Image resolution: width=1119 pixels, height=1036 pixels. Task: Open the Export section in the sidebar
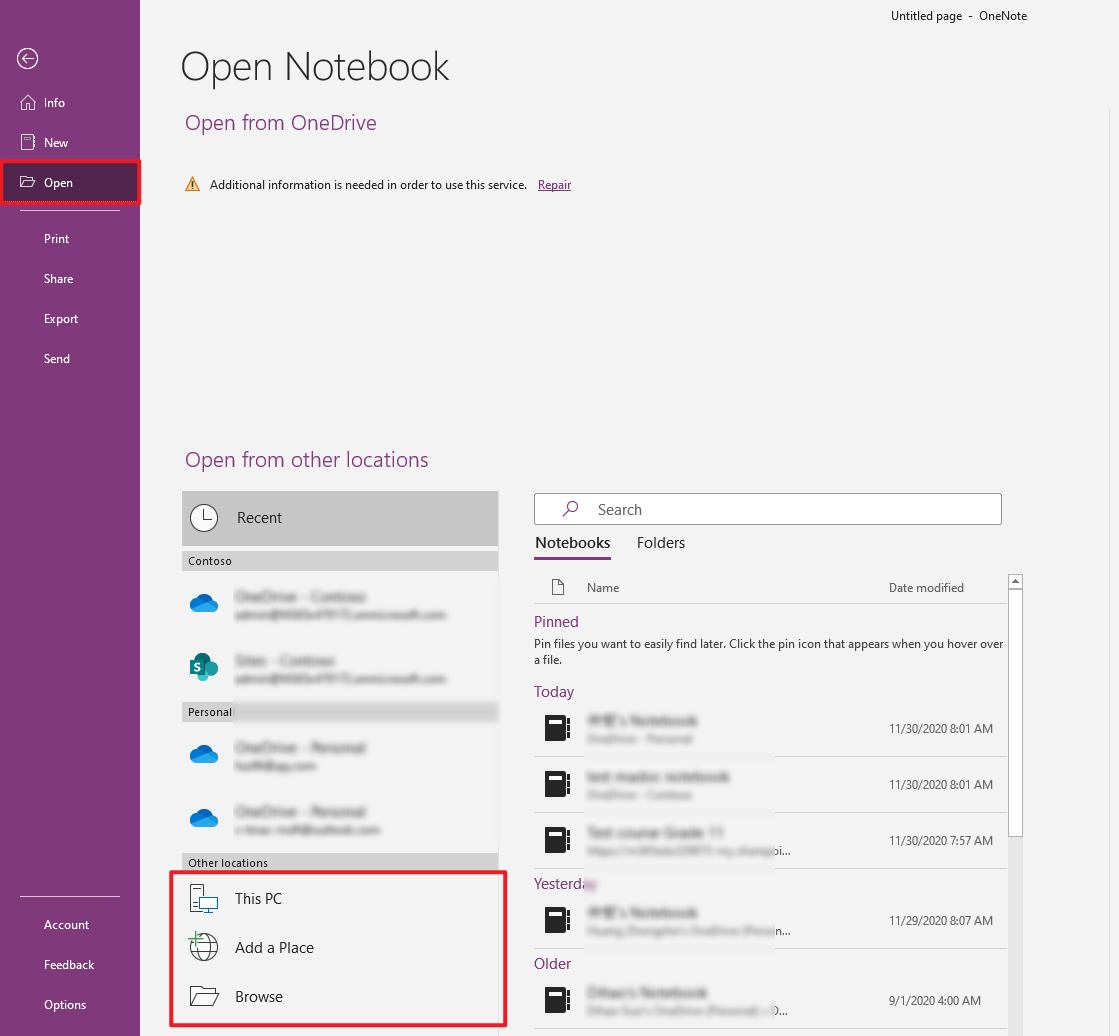click(61, 318)
